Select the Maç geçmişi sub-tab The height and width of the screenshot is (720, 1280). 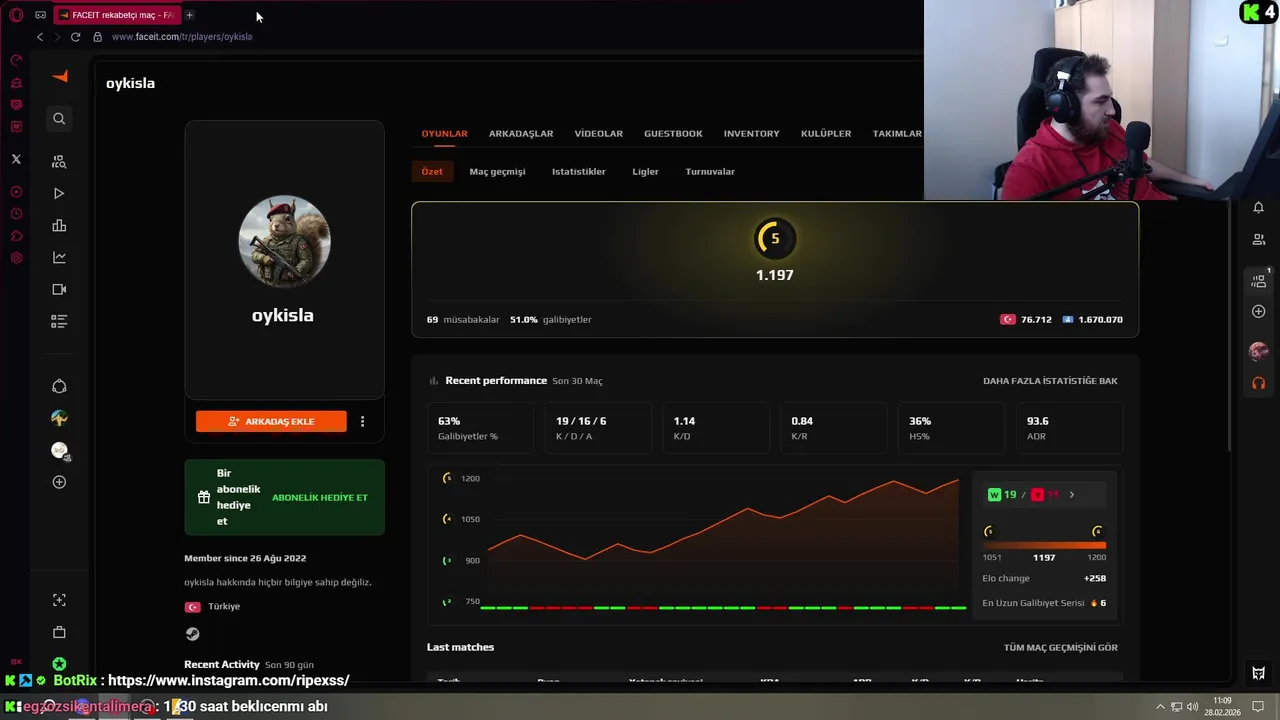coord(497,171)
